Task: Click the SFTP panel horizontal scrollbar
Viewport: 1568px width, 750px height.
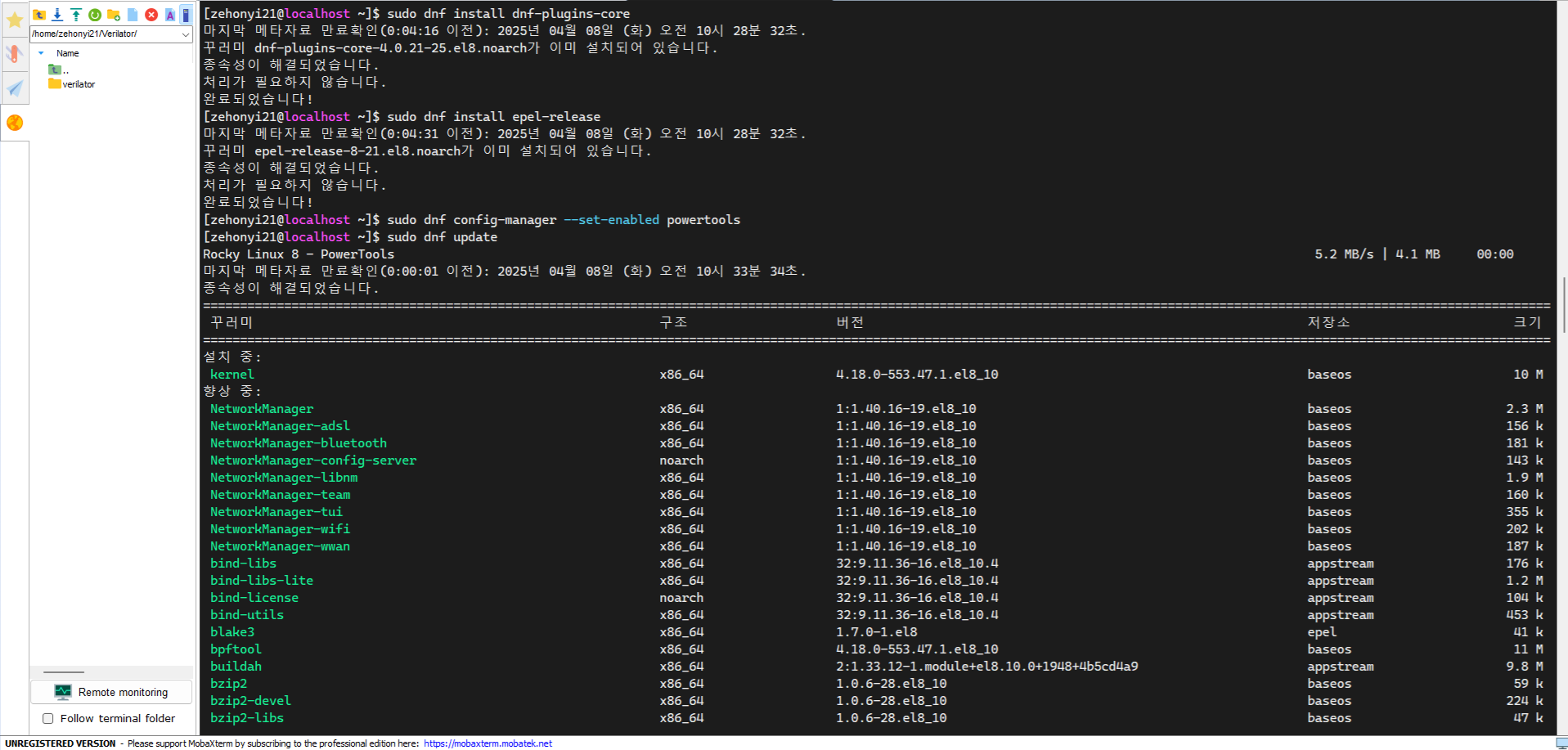Action: click(64, 671)
